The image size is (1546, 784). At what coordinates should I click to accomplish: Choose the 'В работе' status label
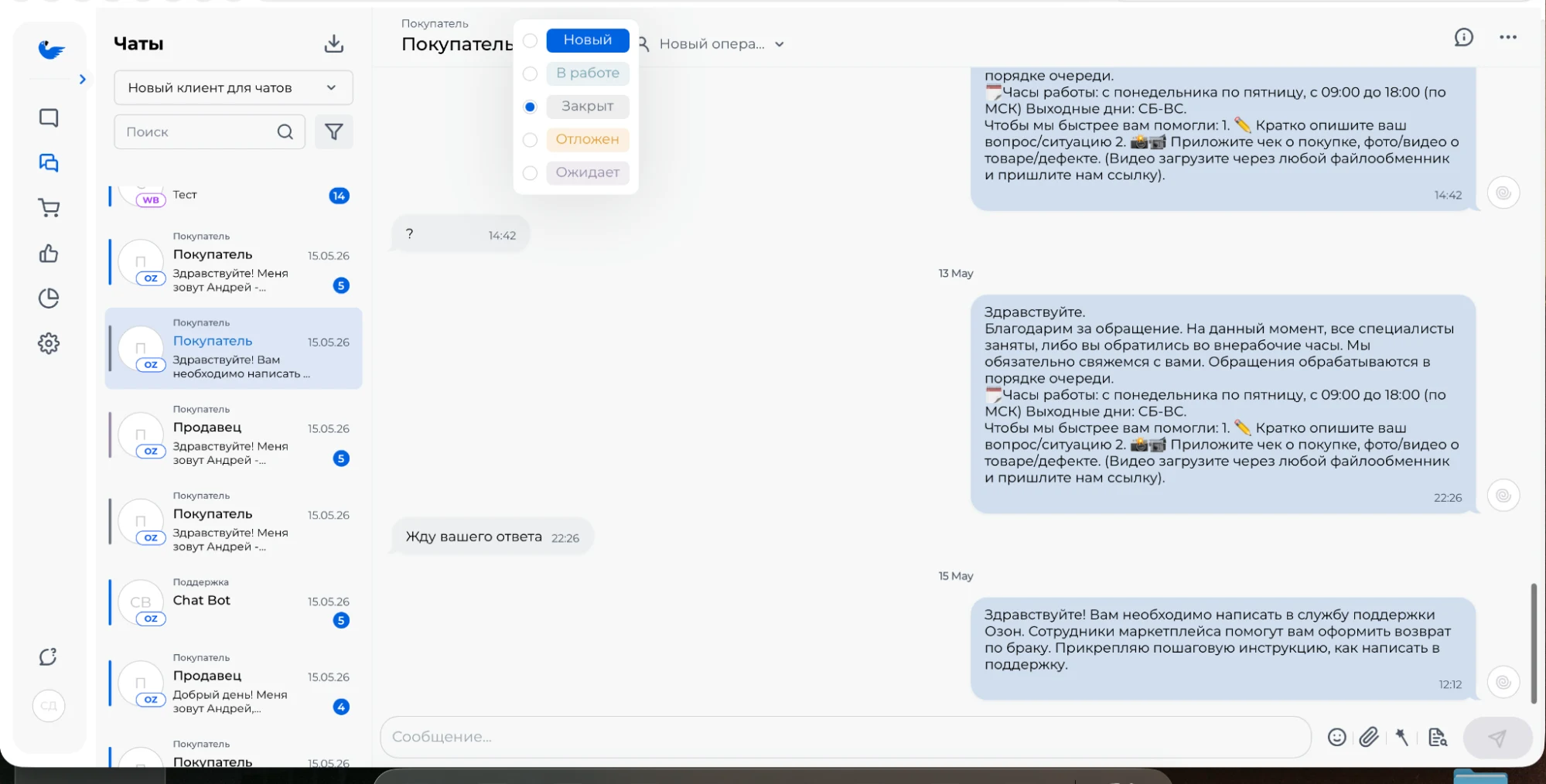(x=588, y=73)
